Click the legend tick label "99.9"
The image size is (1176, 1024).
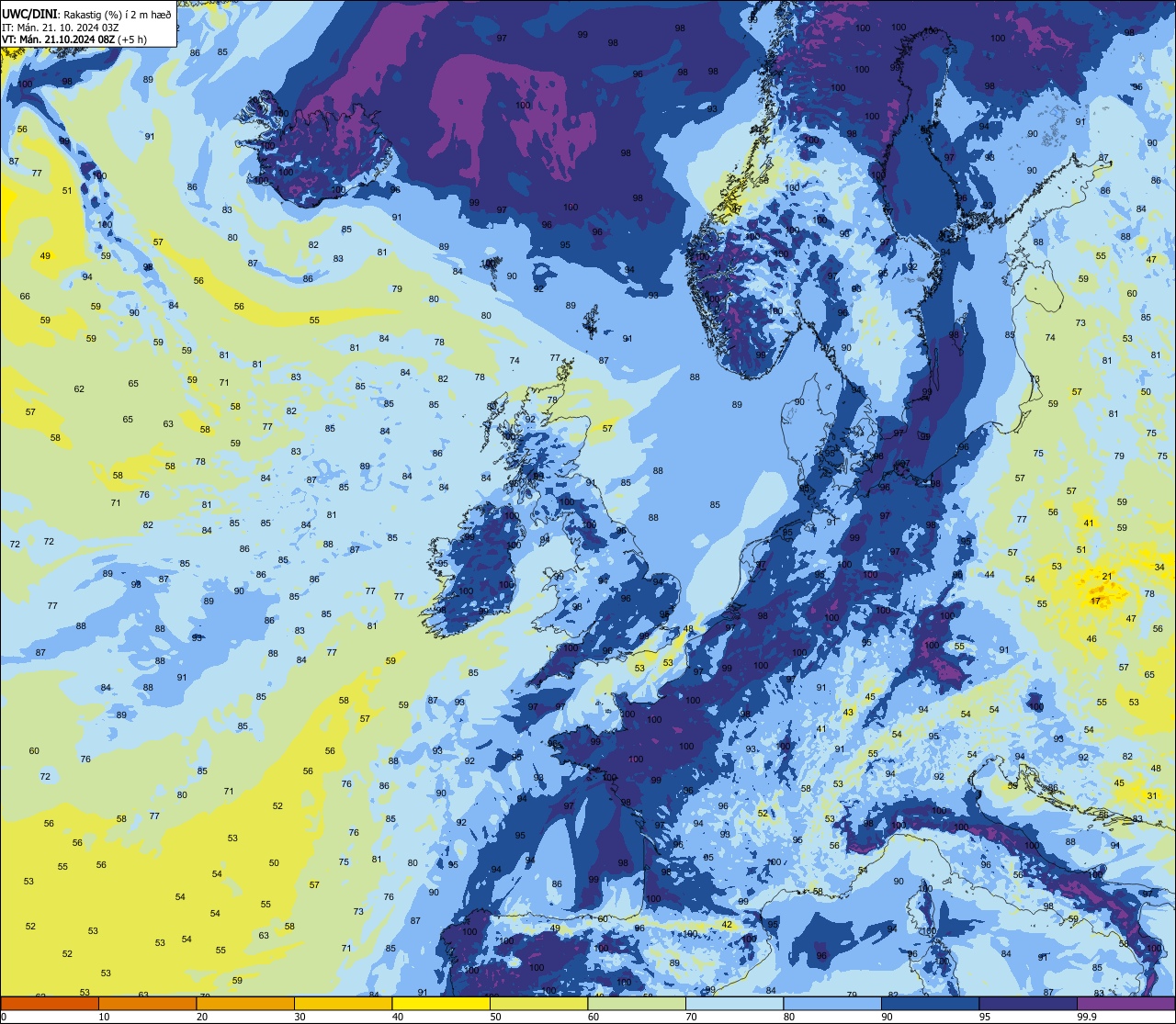pyautogui.click(x=1087, y=1017)
